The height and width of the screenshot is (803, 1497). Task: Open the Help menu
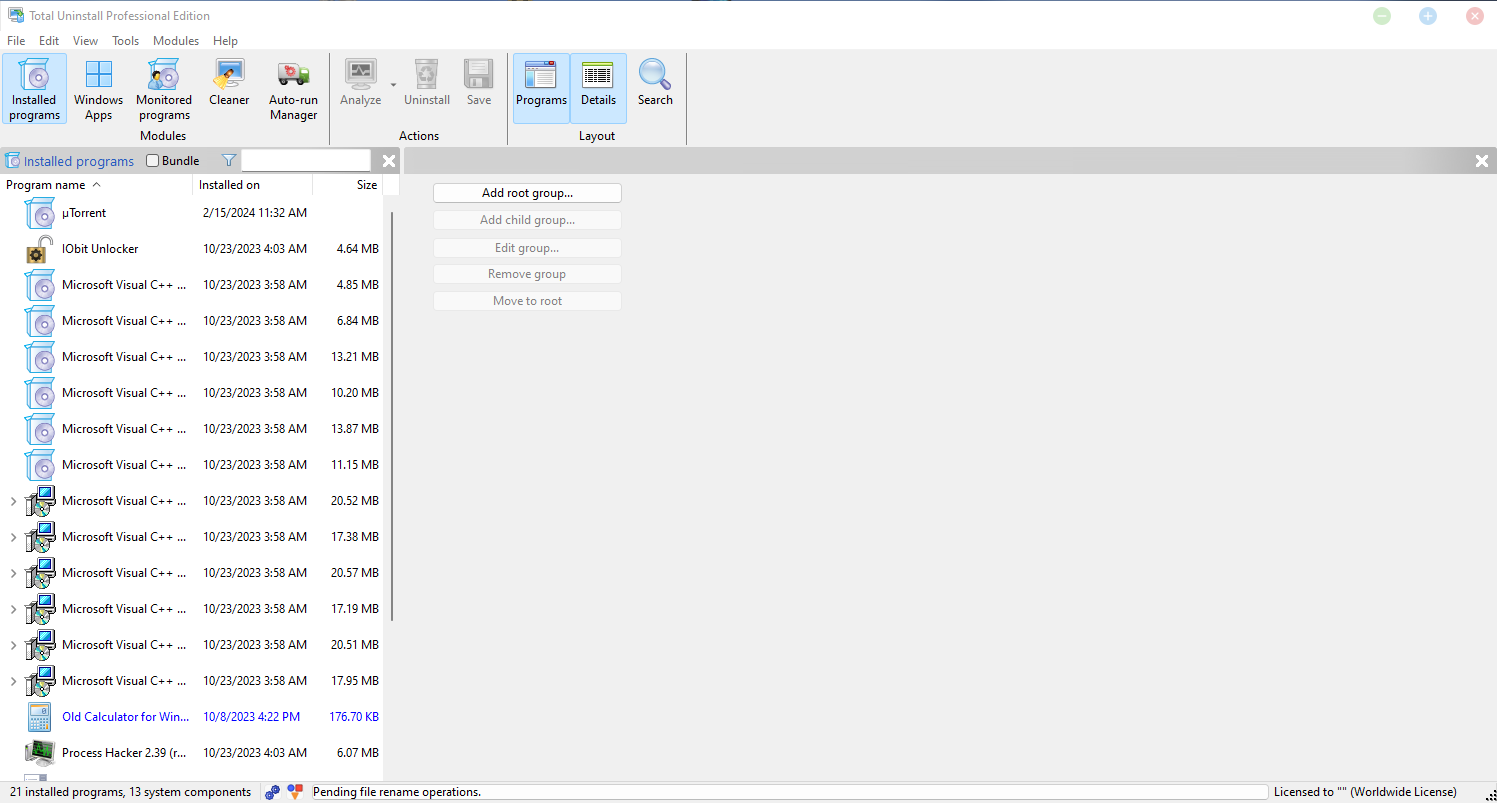225,41
